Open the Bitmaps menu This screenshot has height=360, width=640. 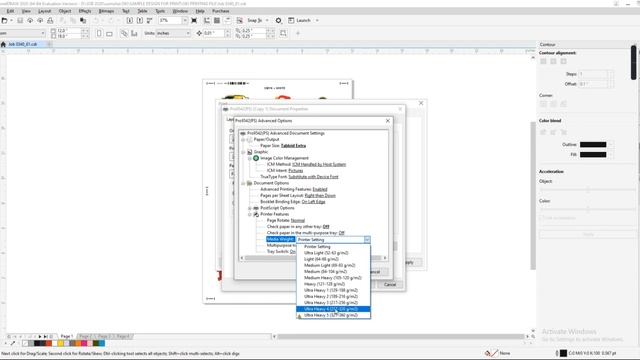[x=107, y=11]
